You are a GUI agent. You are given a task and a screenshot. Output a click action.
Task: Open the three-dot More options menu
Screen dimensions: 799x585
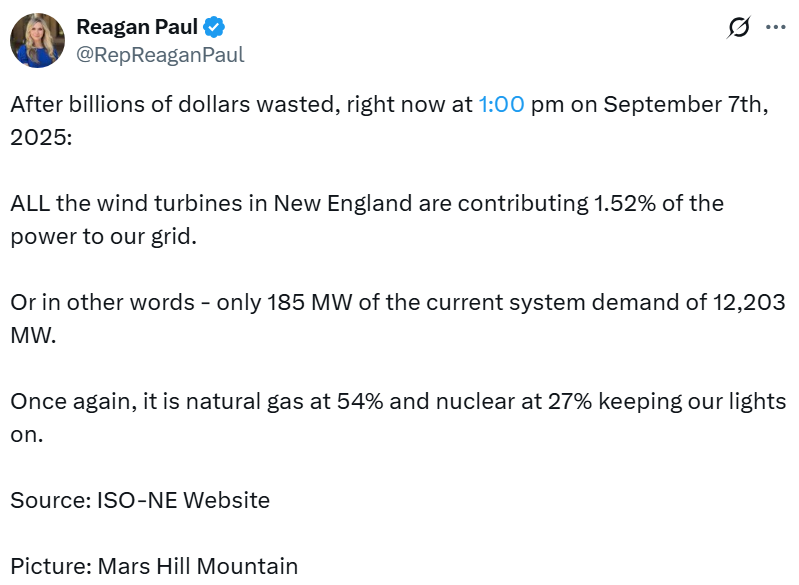pyautogui.click(x=775, y=28)
